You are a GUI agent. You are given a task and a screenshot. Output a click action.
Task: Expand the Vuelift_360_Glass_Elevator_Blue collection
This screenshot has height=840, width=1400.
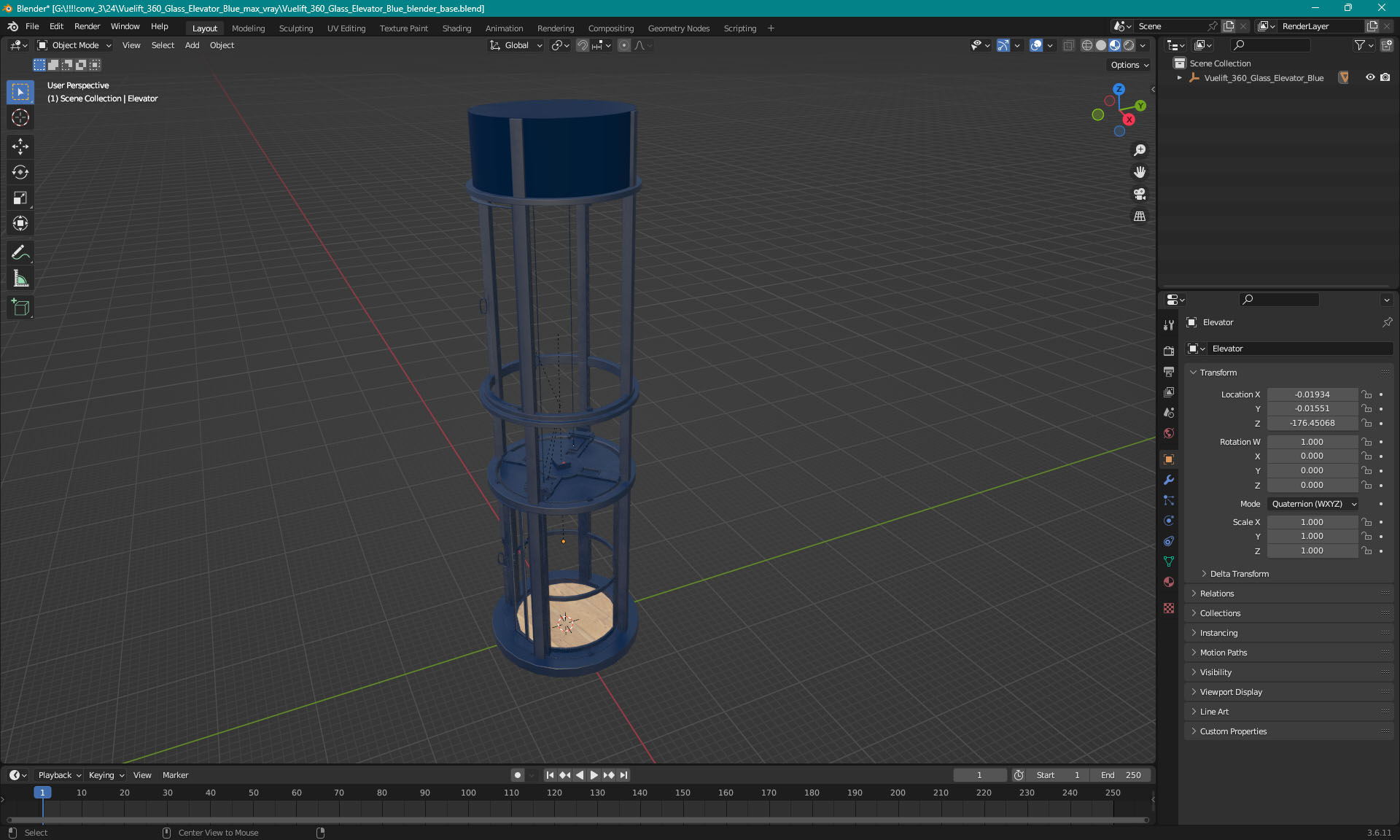tap(1180, 77)
